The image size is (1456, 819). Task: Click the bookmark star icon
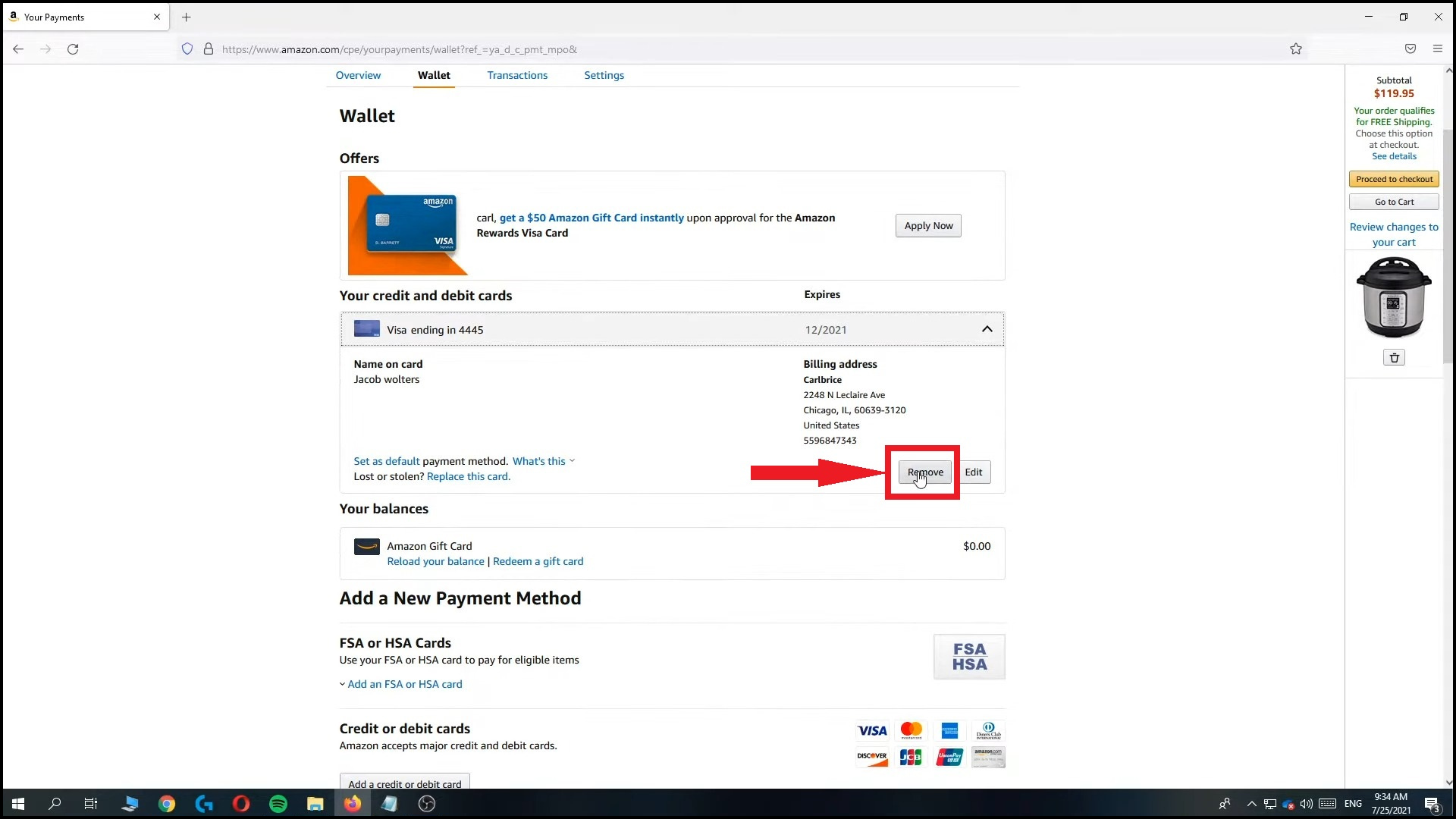coord(1296,49)
